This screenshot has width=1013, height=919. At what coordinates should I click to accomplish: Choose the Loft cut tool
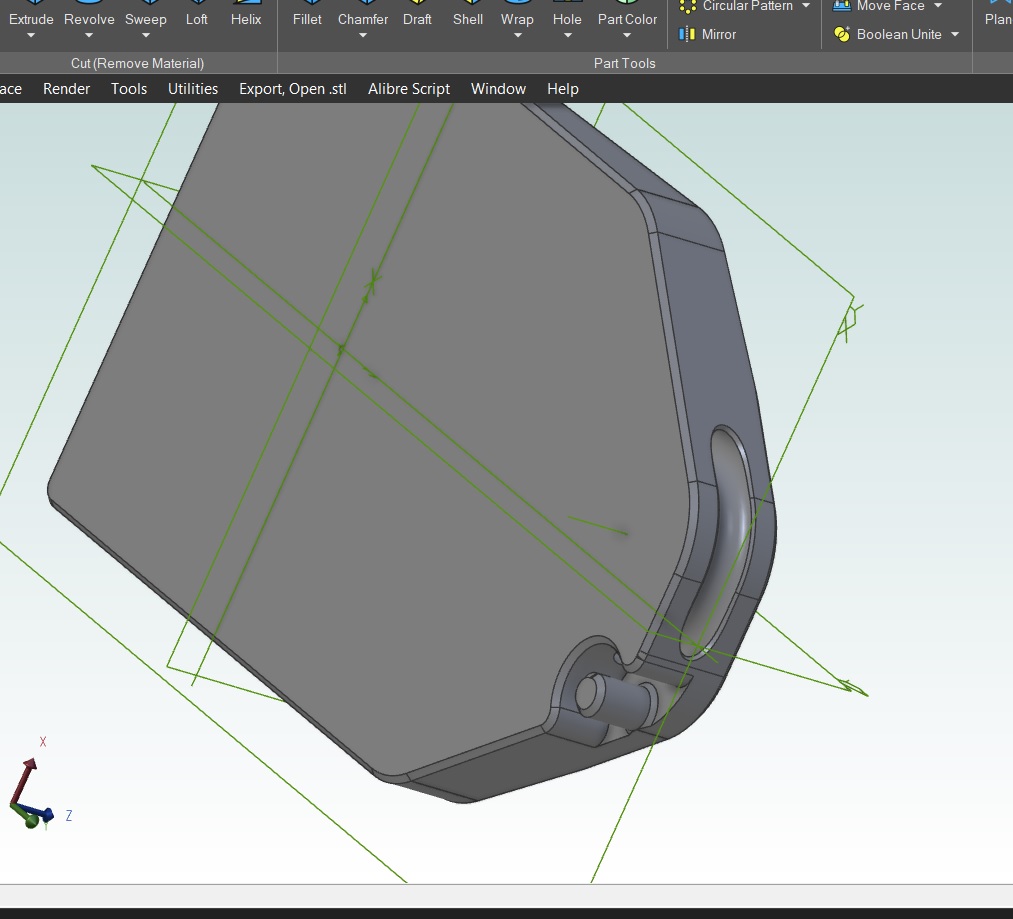197,19
